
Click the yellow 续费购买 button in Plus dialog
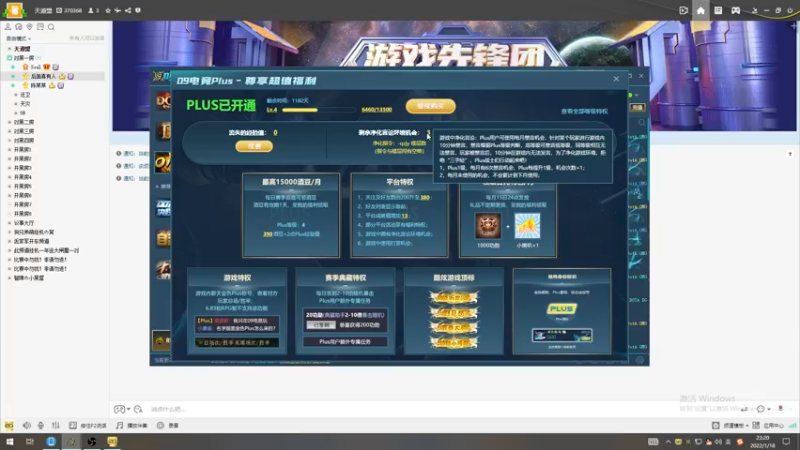tap(431, 106)
